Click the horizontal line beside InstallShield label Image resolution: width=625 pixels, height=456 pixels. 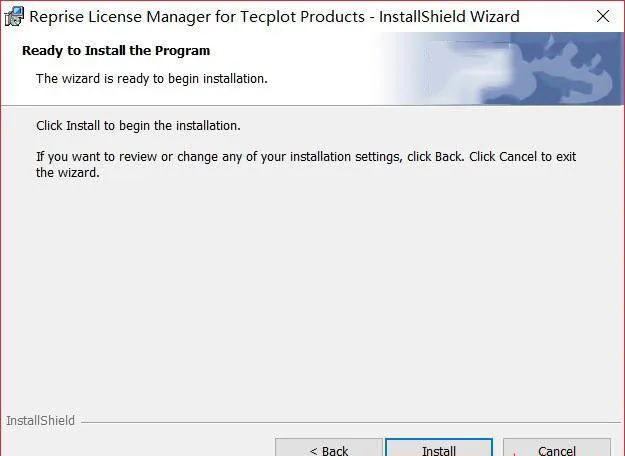pyautogui.click(x=351, y=422)
